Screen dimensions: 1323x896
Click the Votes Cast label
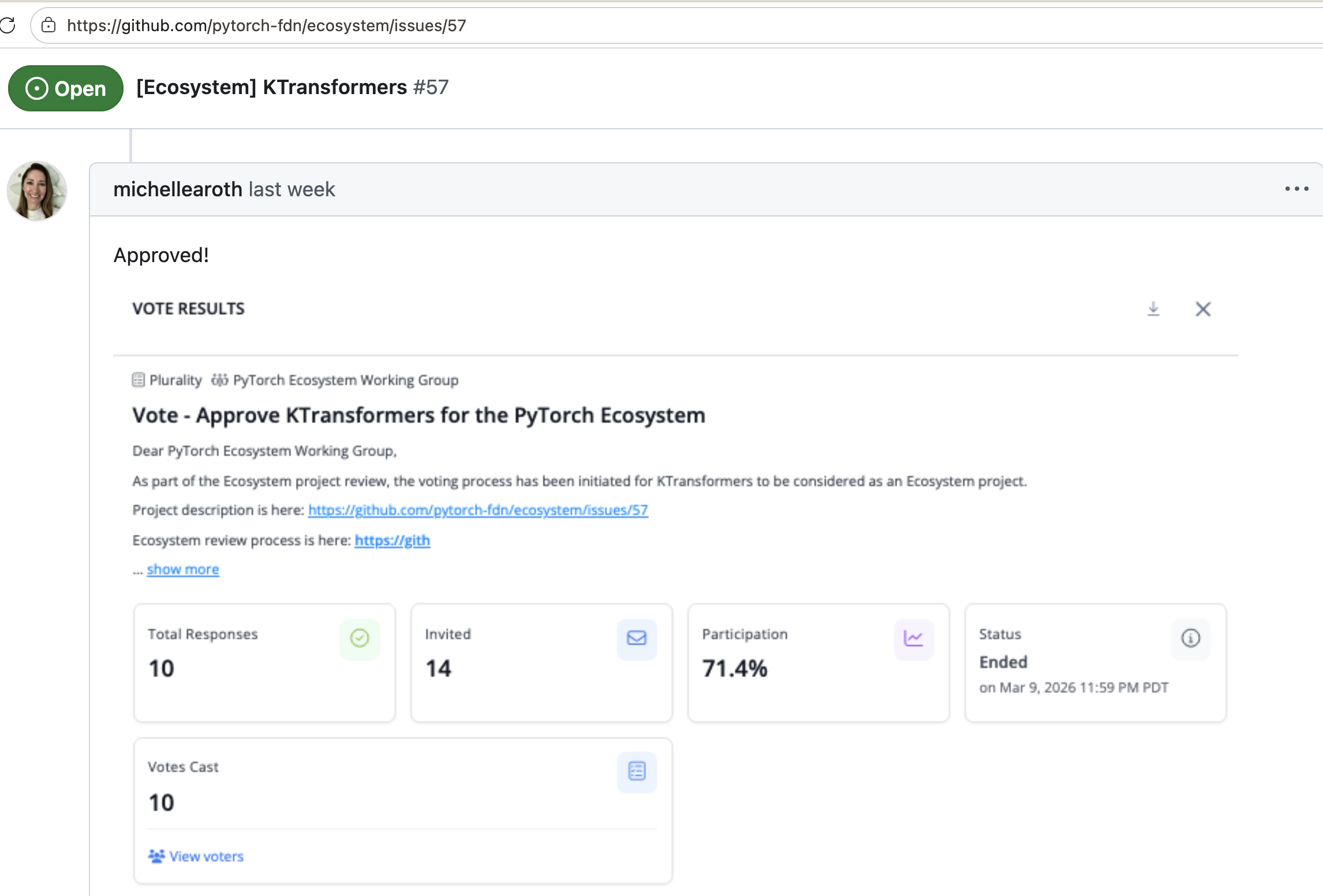(183, 767)
